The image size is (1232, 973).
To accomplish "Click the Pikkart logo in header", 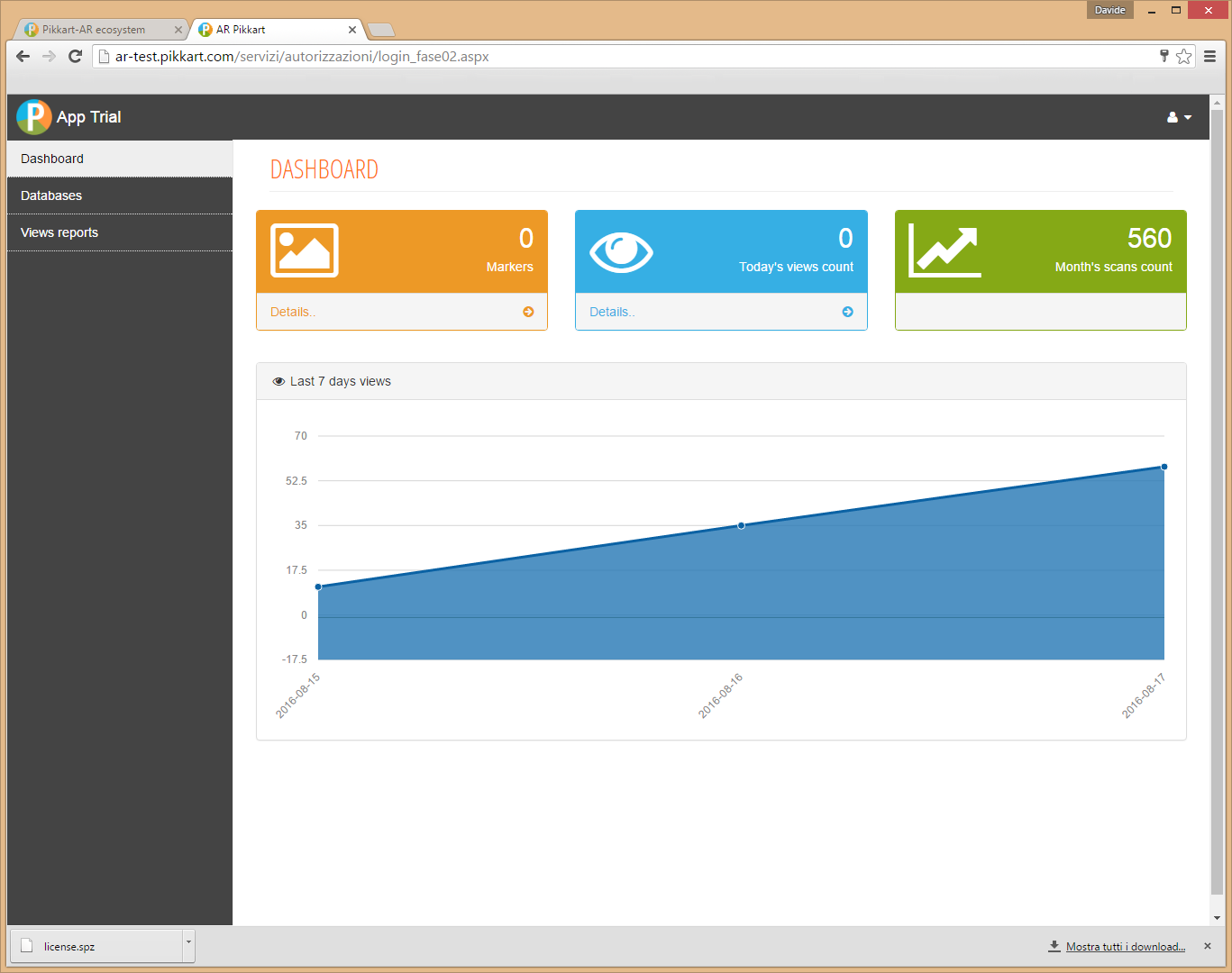I will tap(34, 117).
